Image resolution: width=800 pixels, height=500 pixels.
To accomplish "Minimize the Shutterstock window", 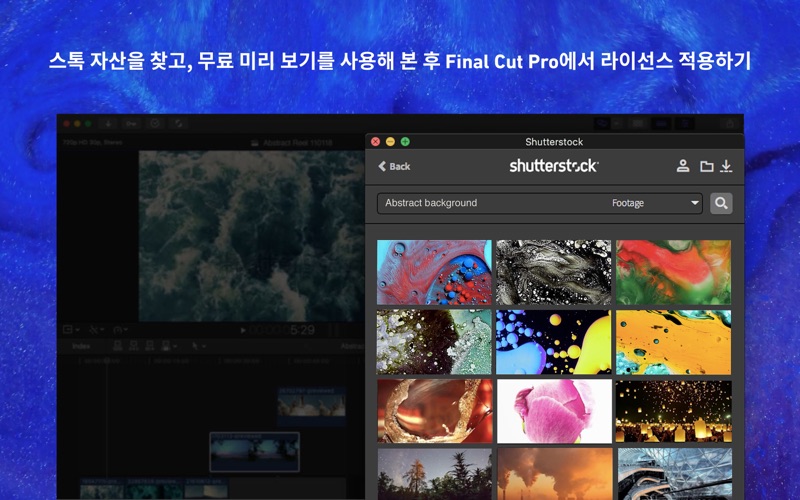I will tap(390, 142).
